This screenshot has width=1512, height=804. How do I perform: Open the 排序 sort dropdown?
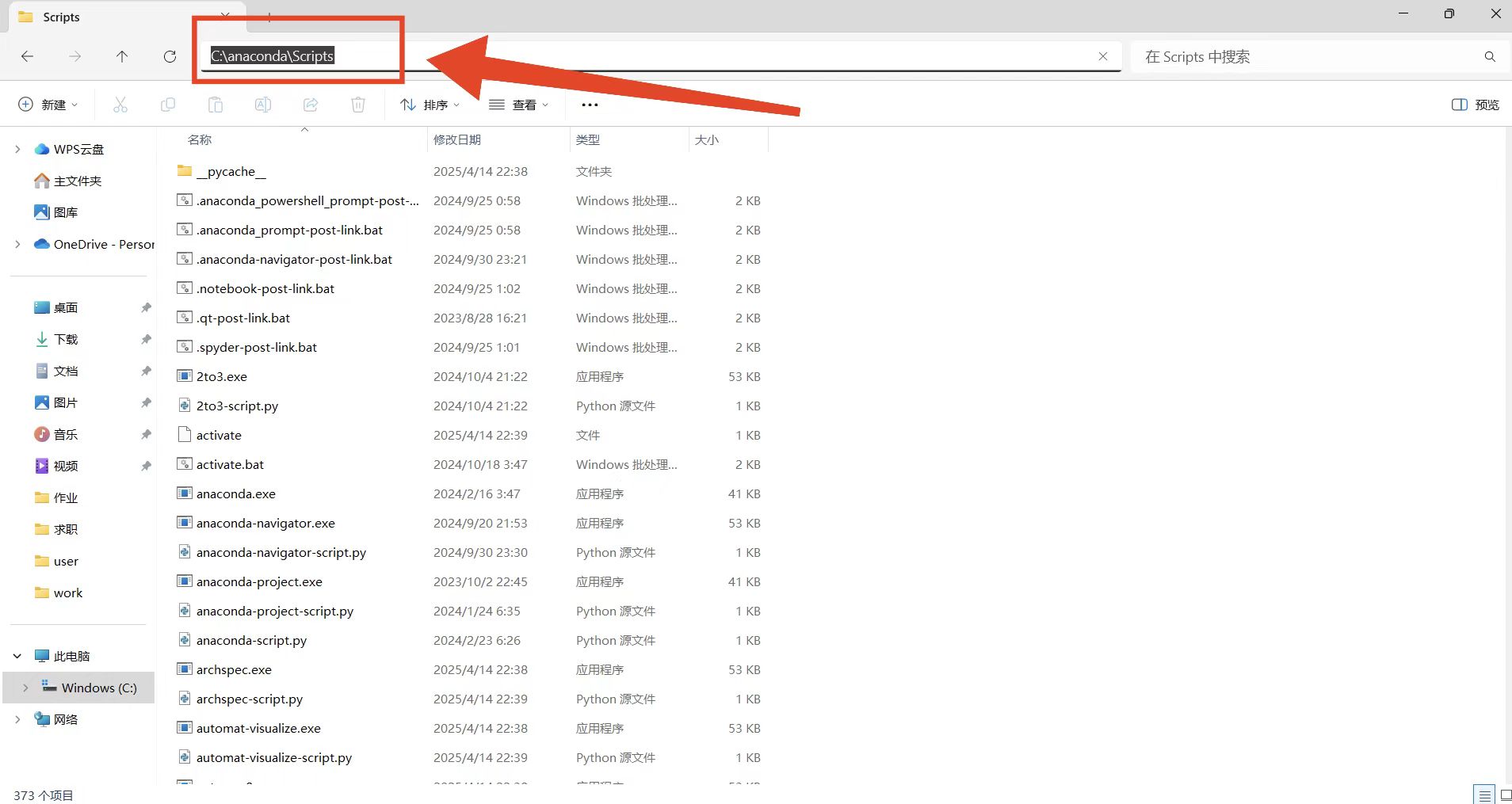click(430, 105)
